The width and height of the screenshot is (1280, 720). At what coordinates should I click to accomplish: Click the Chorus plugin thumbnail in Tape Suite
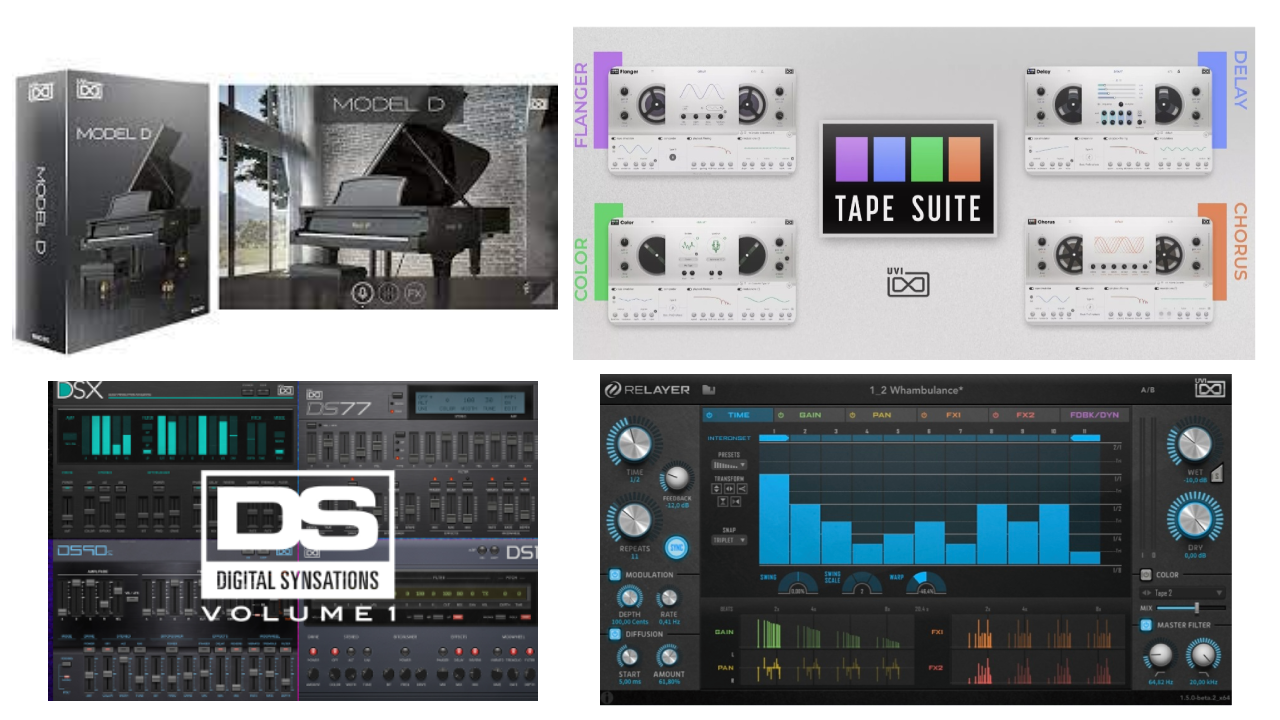(x=1119, y=270)
